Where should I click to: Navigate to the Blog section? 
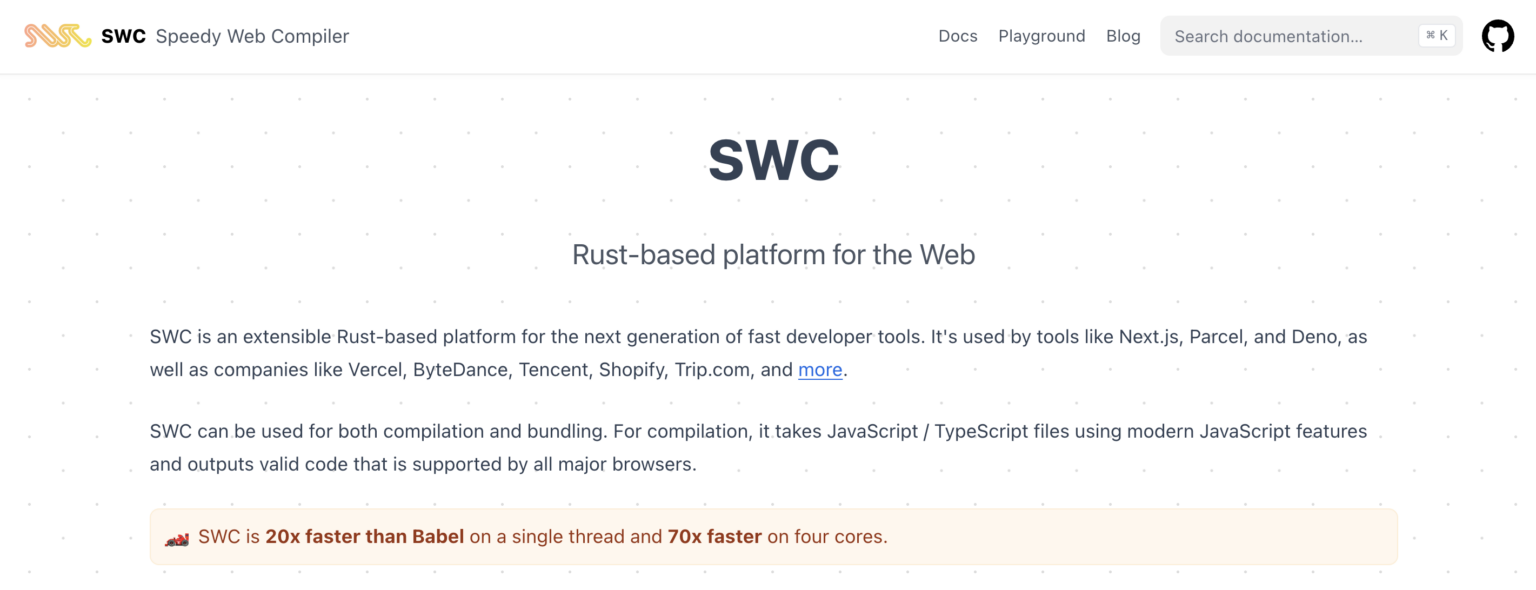click(x=1123, y=36)
